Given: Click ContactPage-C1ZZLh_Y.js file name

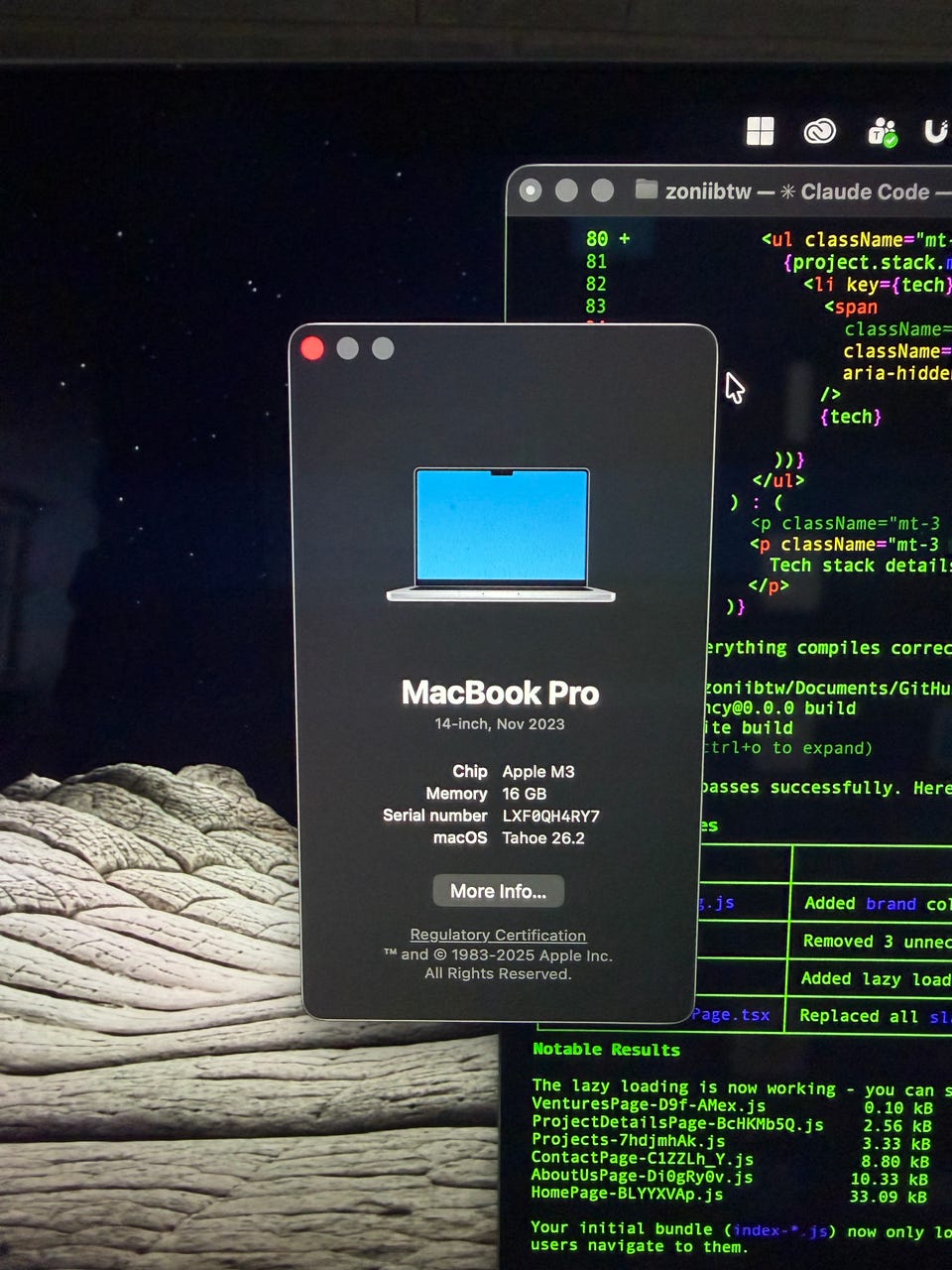Looking at the screenshot, I should 643,1159.
